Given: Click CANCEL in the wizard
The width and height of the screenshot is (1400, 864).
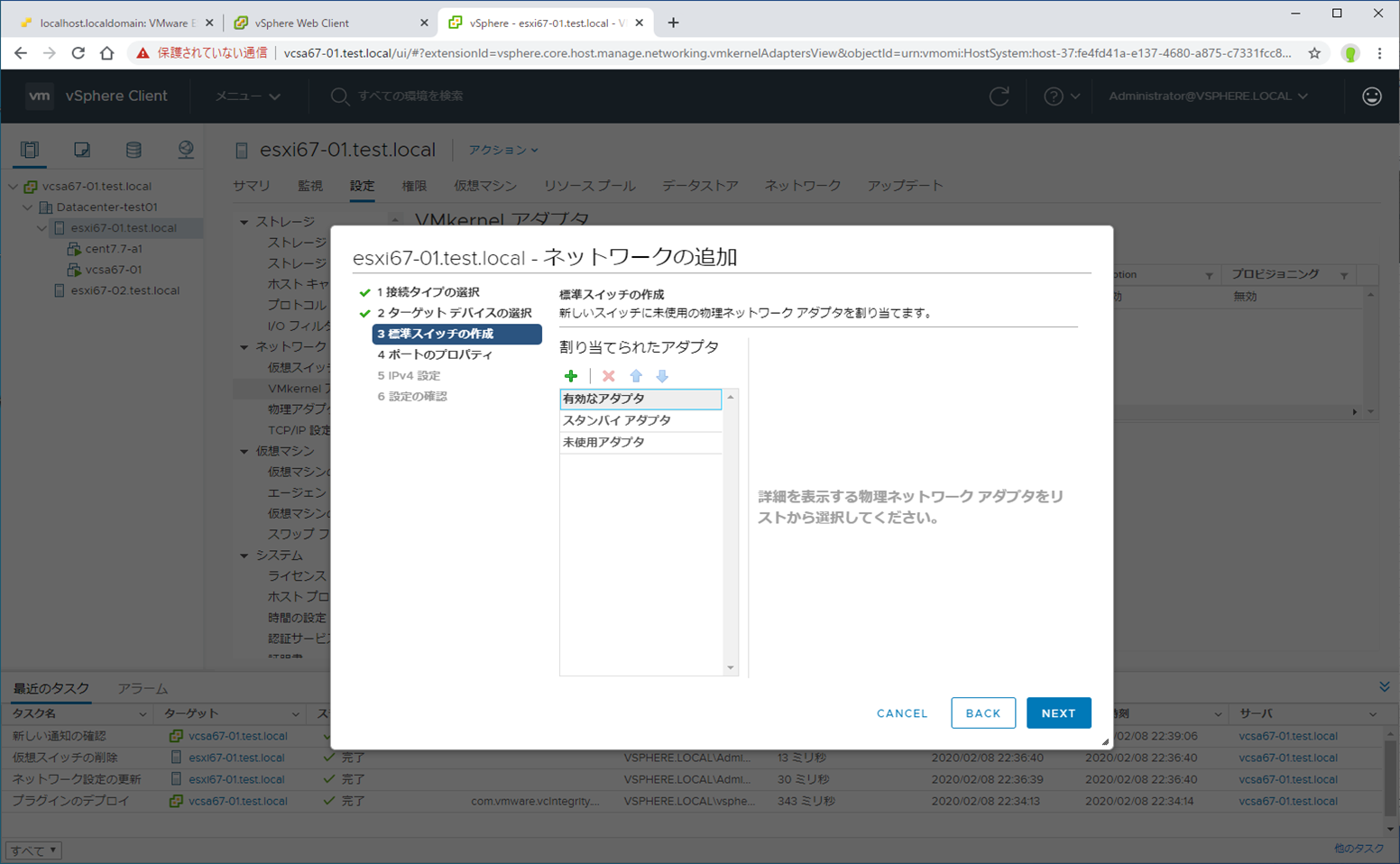Looking at the screenshot, I should [x=902, y=712].
